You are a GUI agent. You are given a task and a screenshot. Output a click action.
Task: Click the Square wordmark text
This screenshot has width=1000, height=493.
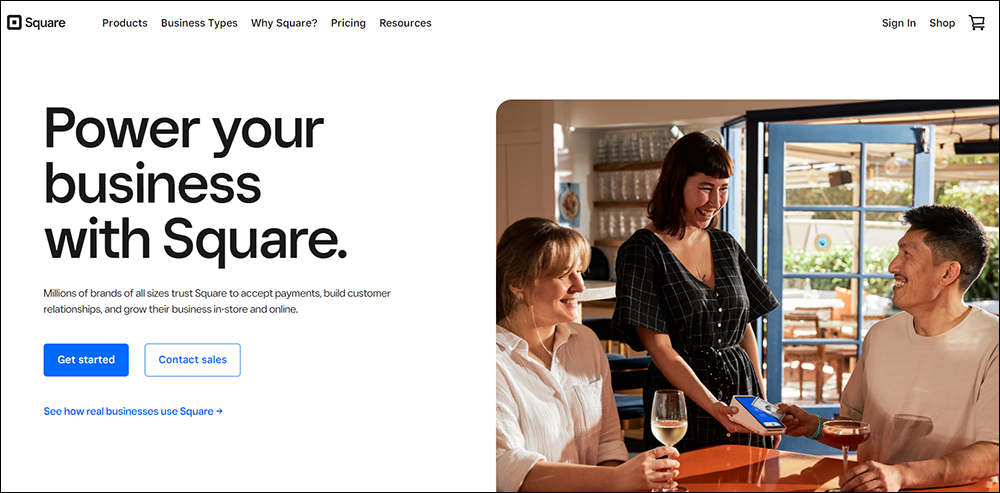(x=45, y=23)
